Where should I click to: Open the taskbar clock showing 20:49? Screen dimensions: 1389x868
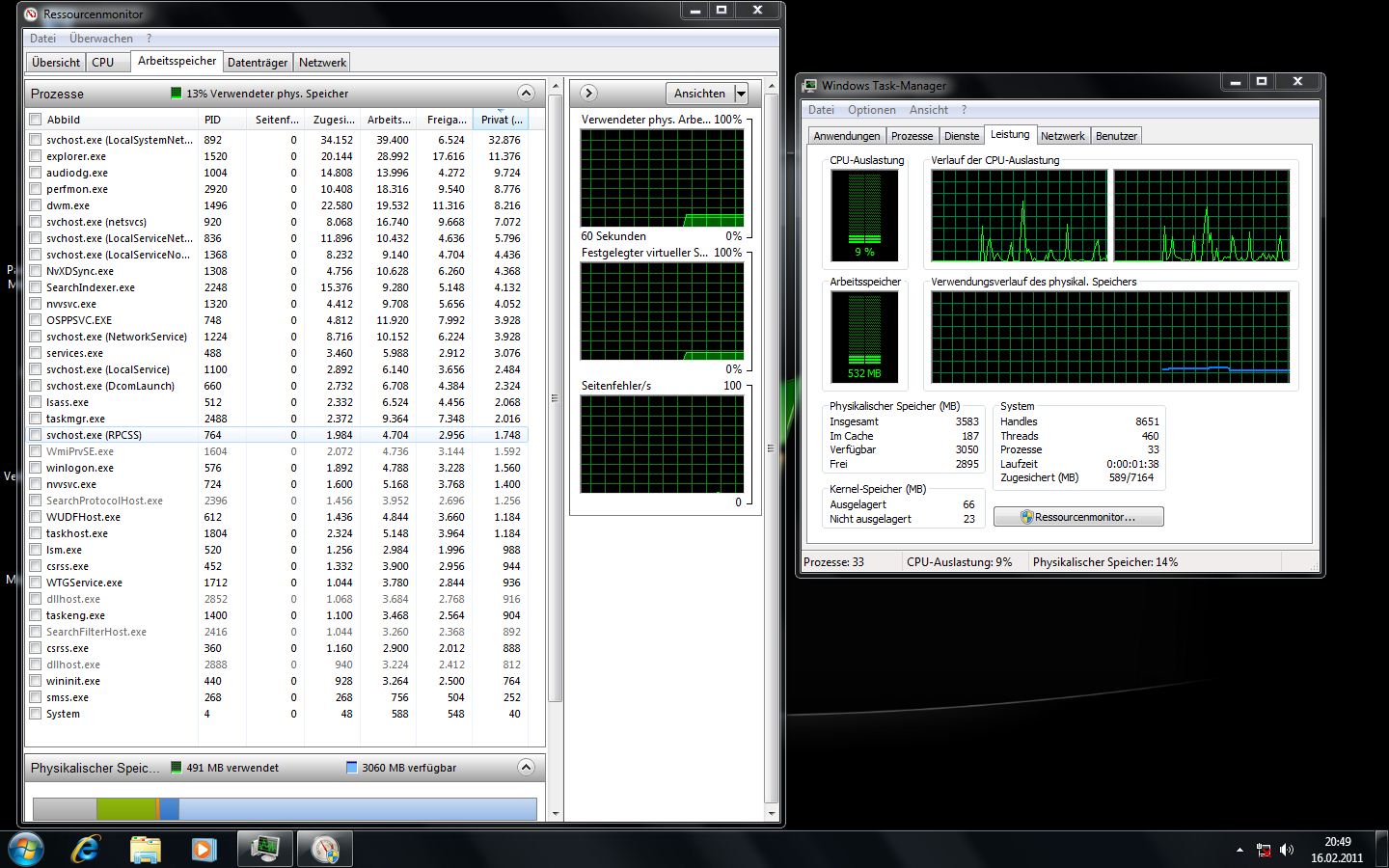point(1337,850)
